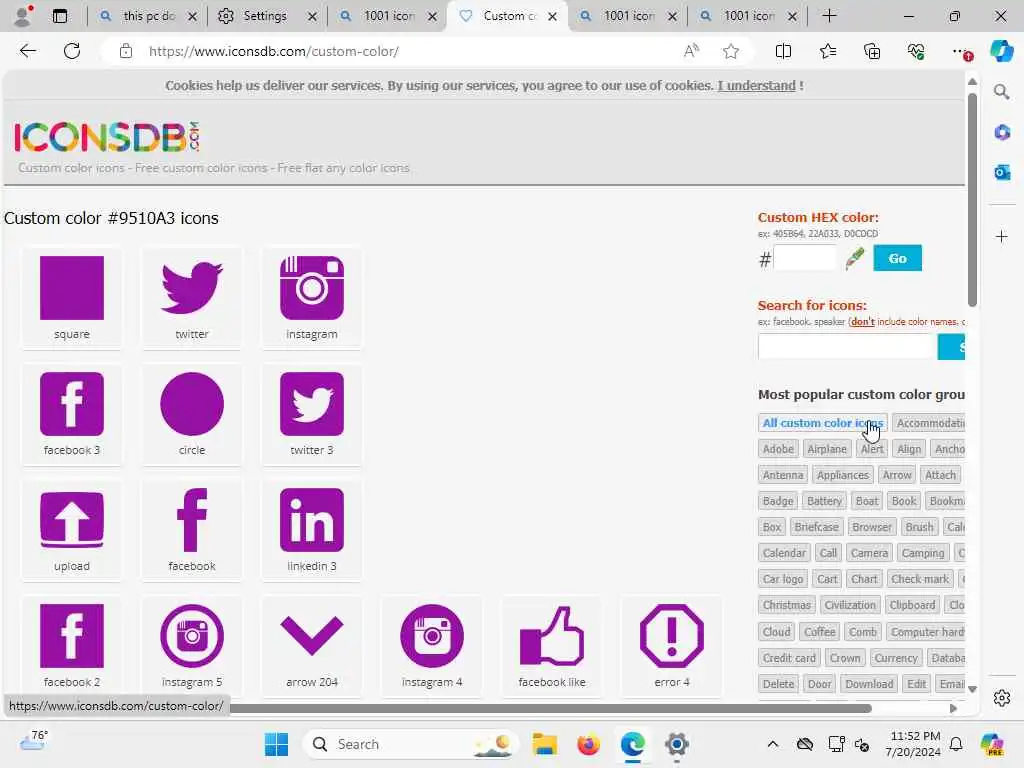Screen dimensions: 1024x768
Task: Open Edge collections button
Action: pos(872,51)
